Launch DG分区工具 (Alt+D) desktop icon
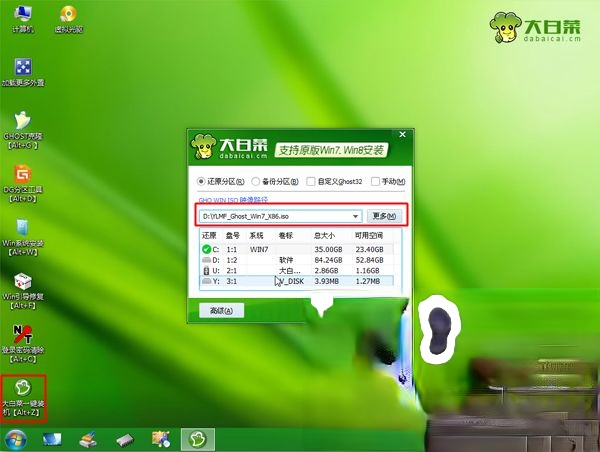 coord(23,184)
